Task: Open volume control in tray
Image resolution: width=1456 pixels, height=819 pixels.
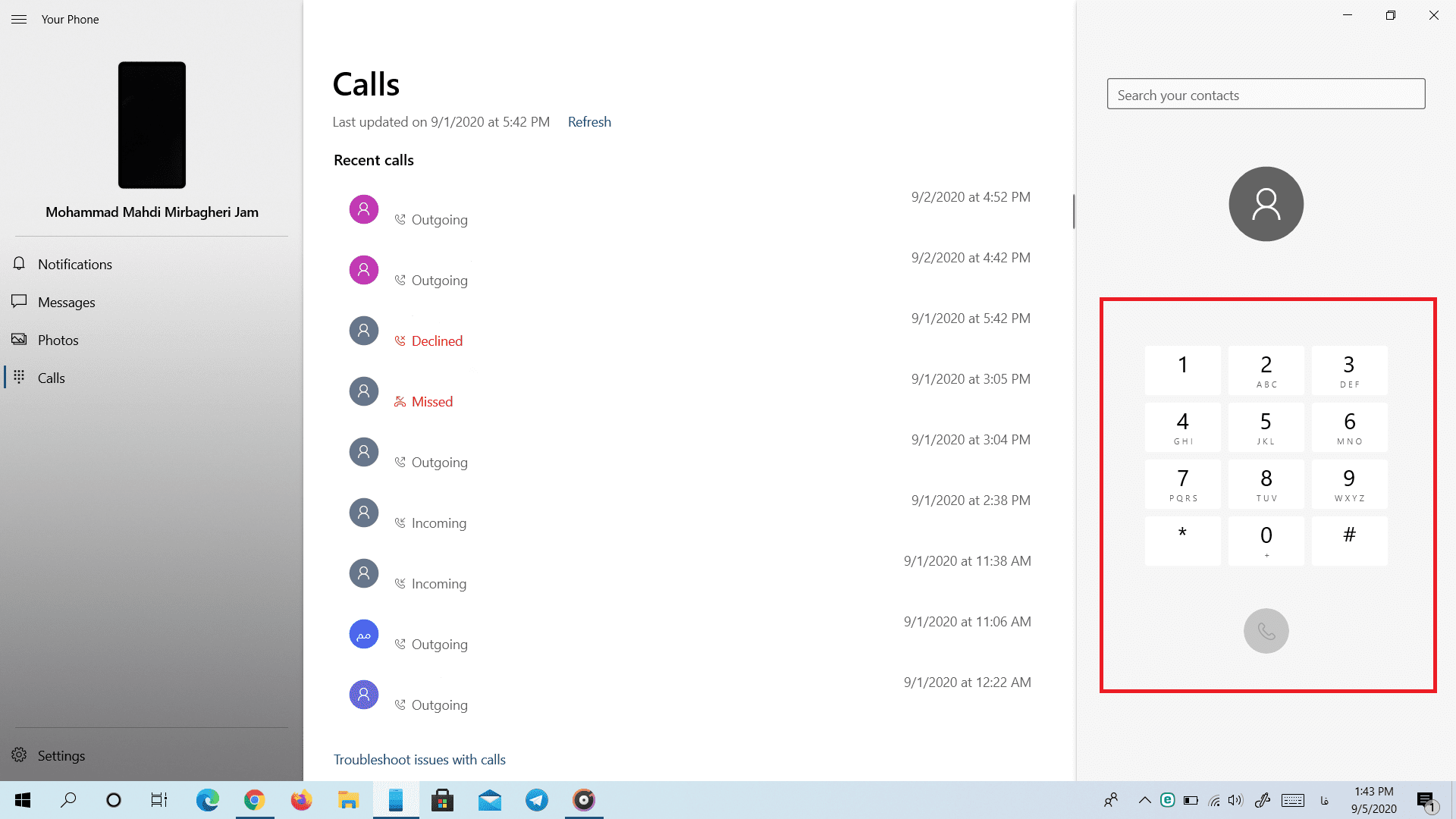Action: pos(1236,800)
